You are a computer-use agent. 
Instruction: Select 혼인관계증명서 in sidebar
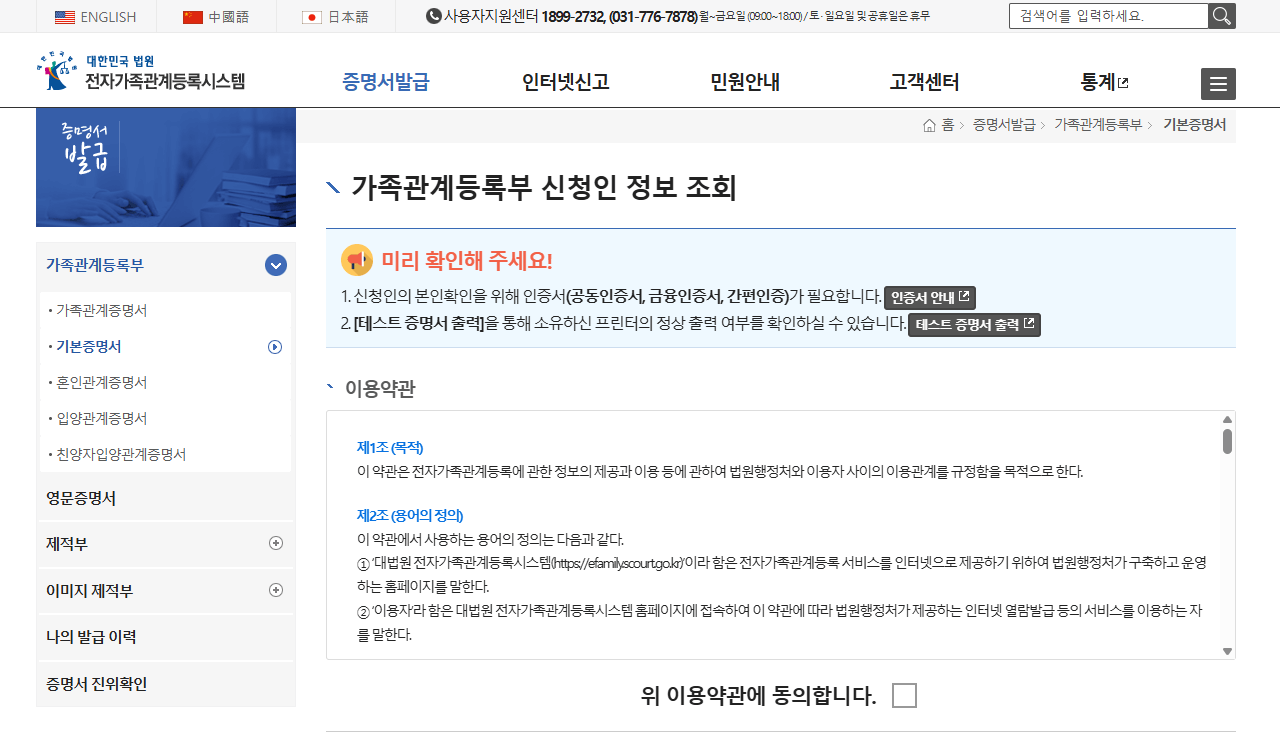tap(102, 383)
